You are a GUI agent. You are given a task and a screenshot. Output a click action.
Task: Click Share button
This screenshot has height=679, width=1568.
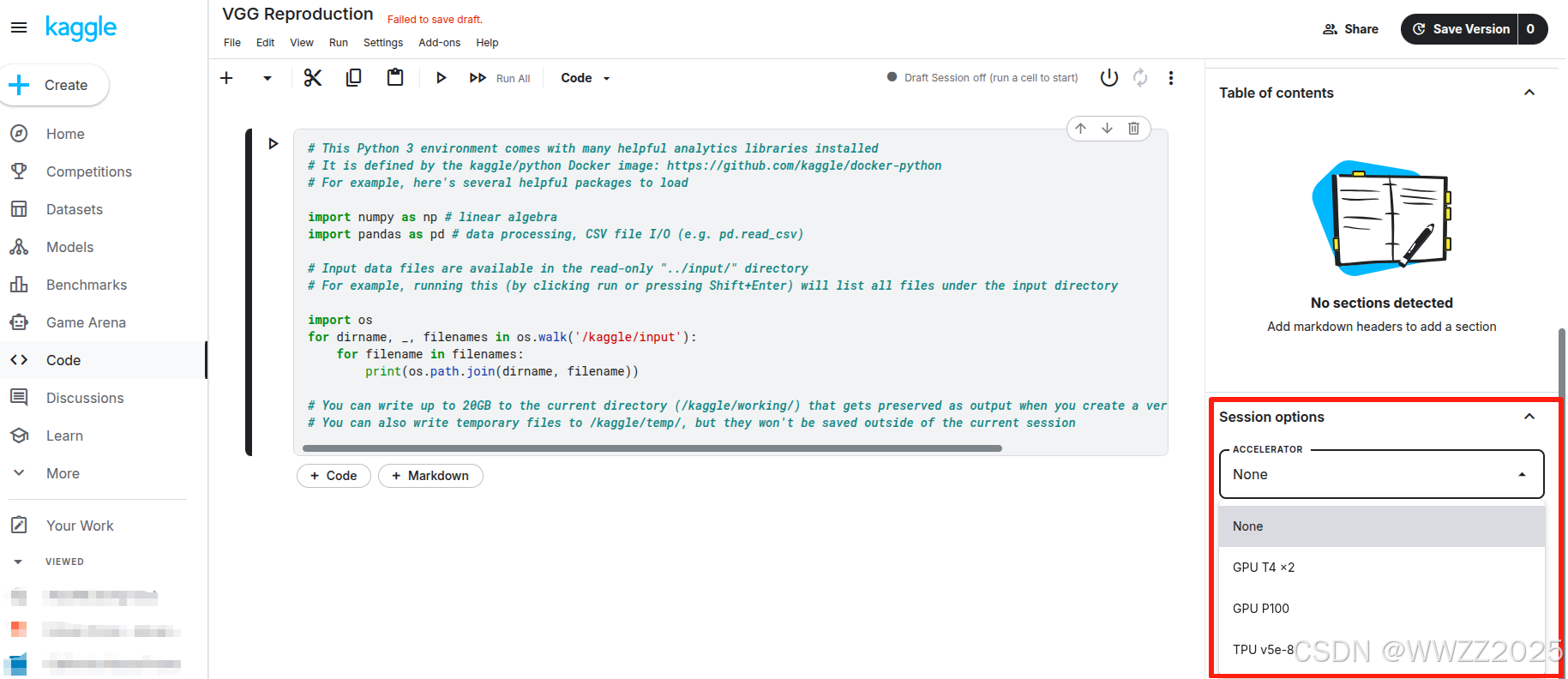pos(1350,29)
